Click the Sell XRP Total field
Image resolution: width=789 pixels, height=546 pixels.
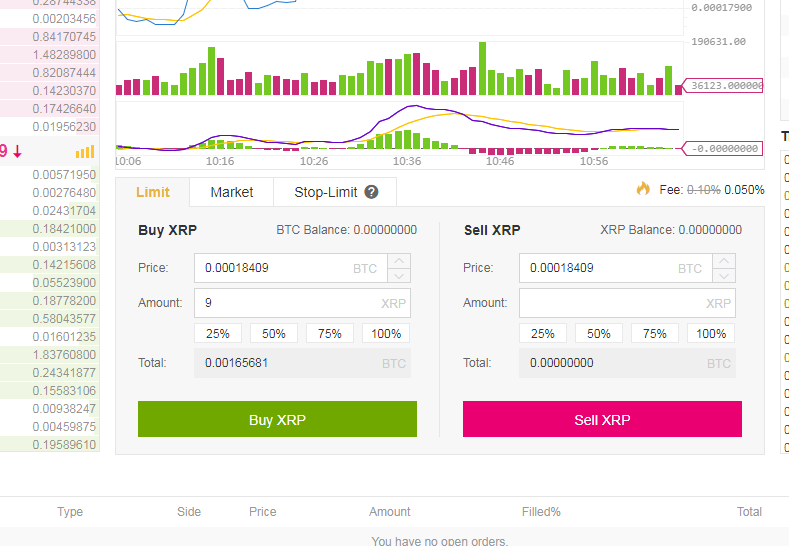[x=627, y=363]
